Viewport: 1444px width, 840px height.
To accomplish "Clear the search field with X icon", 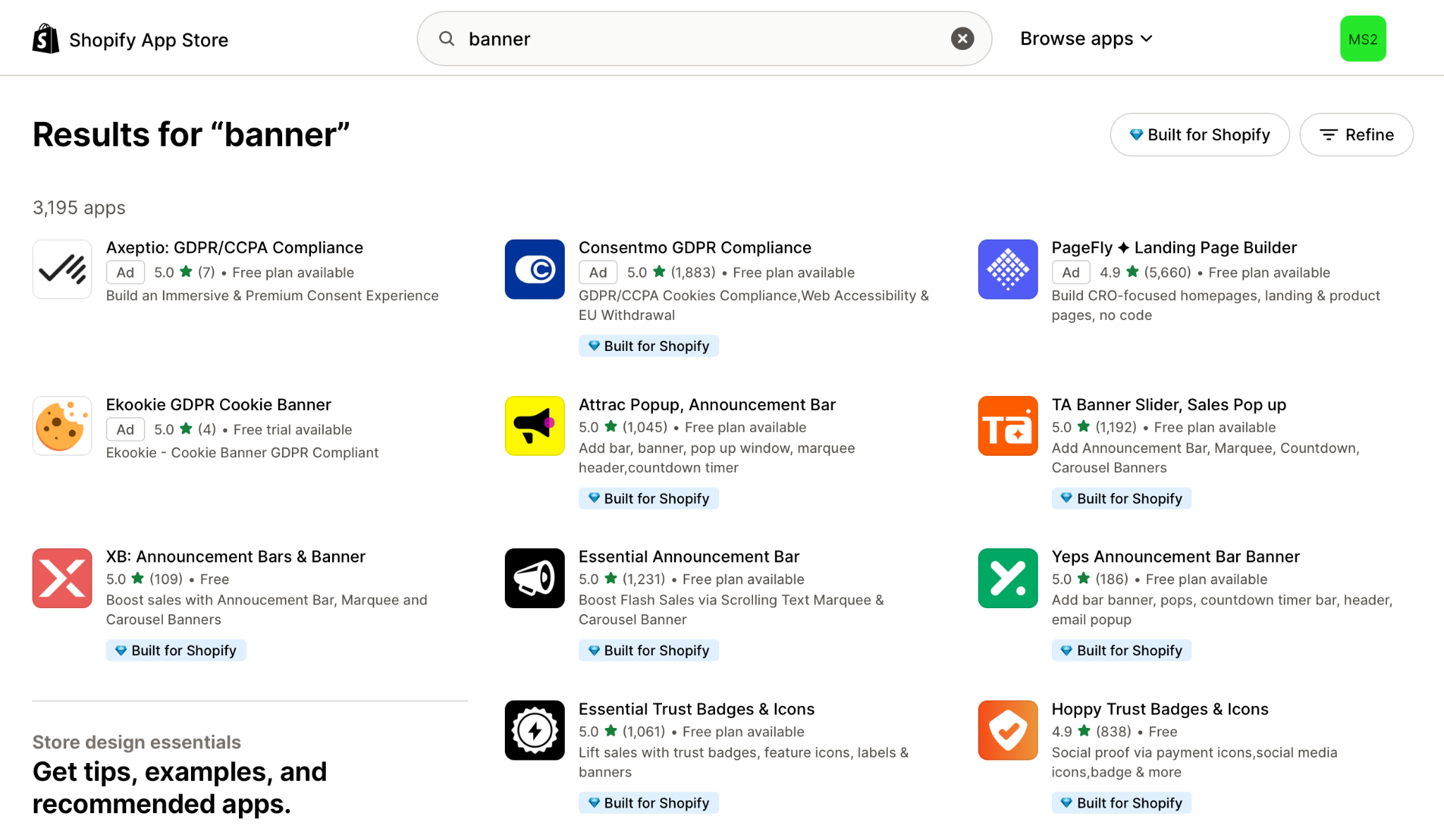I will pos(962,39).
